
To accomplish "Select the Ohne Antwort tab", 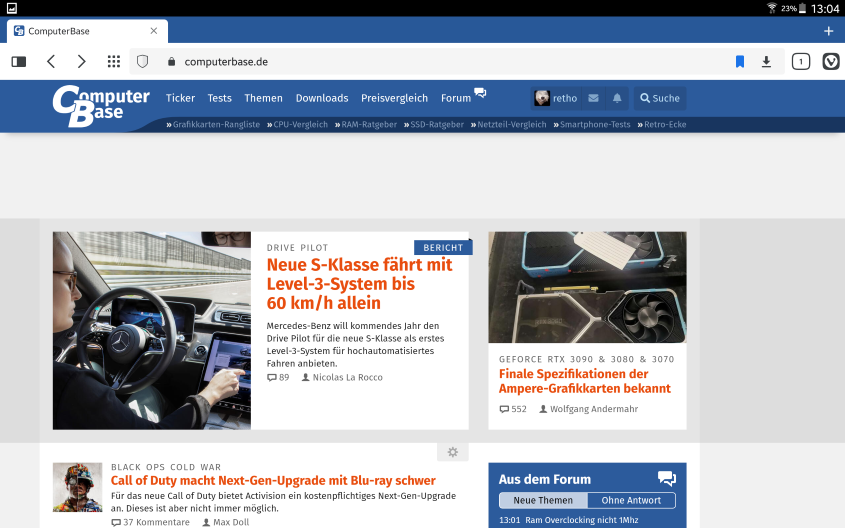I will 631,500.
